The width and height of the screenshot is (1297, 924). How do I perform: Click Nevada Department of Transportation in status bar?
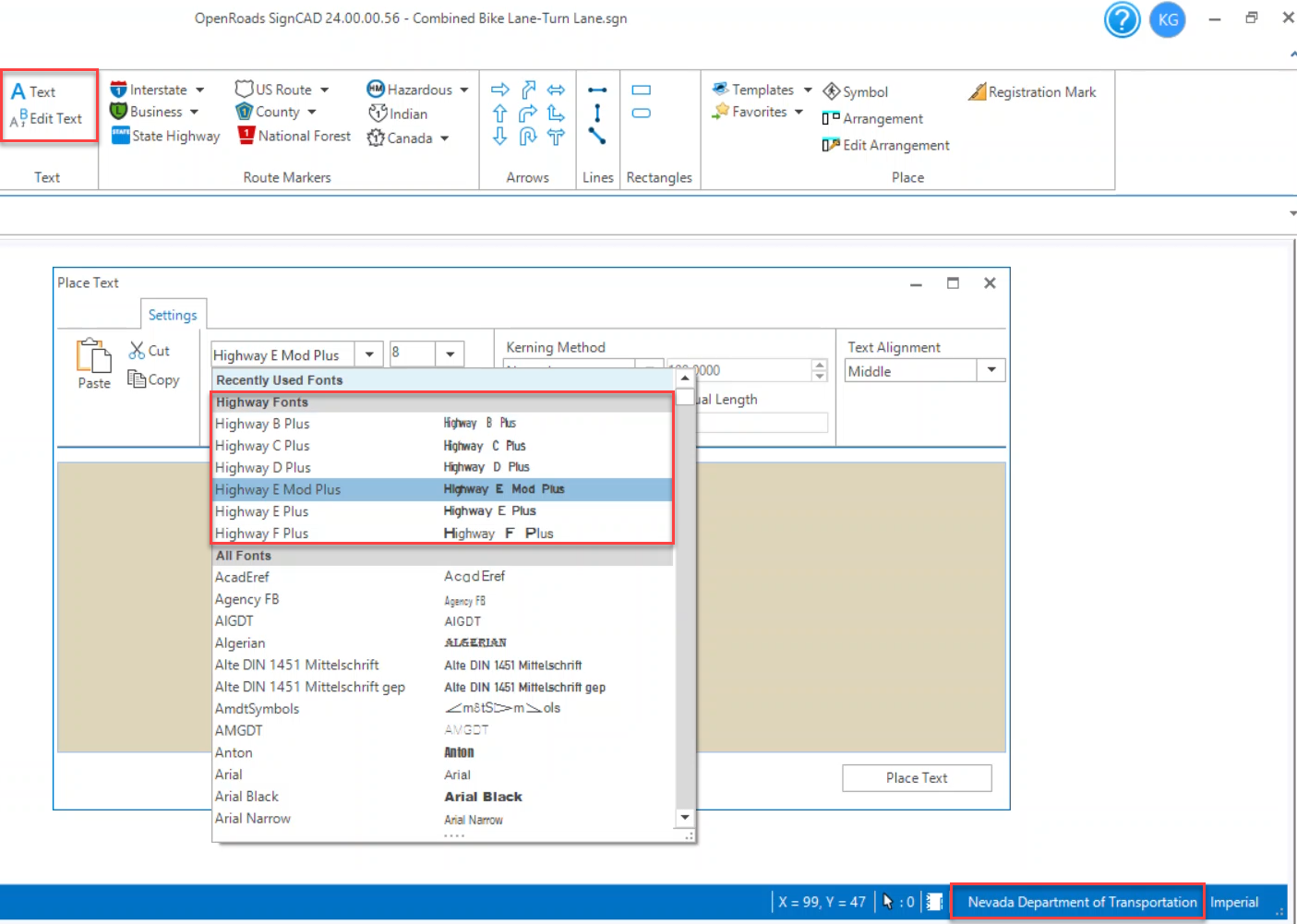[1081, 902]
